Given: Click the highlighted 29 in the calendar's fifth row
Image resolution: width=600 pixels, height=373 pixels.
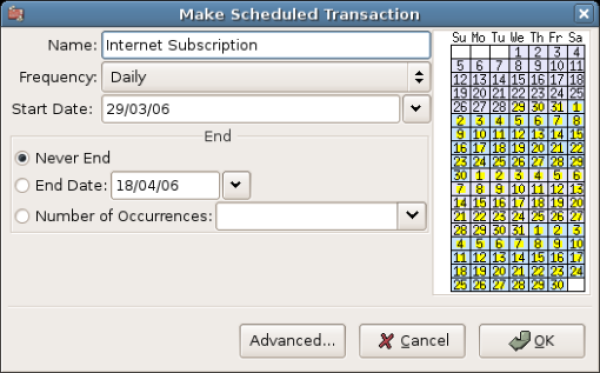Looking at the screenshot, I should coord(518,107).
